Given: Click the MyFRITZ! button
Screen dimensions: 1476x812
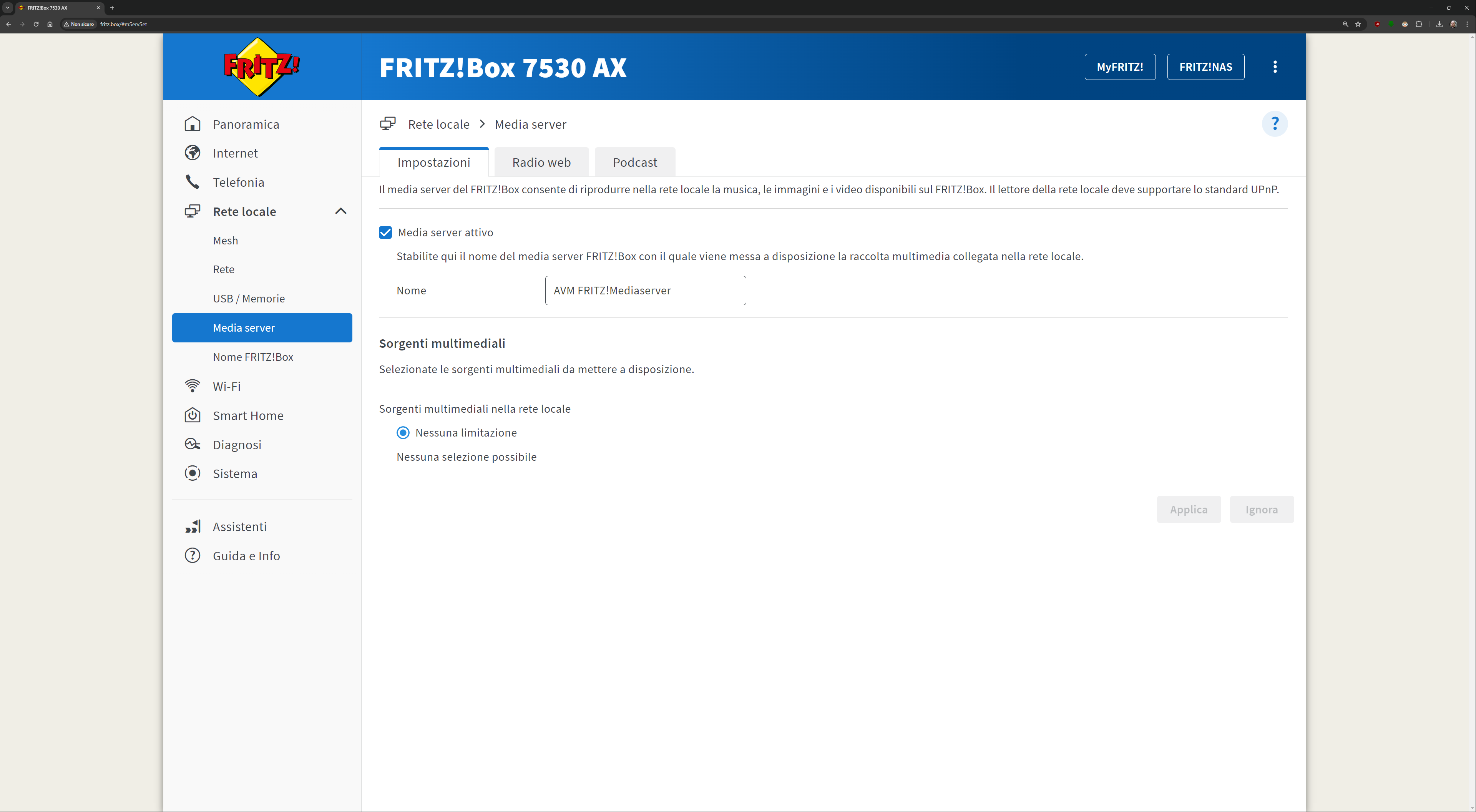Looking at the screenshot, I should [1119, 67].
